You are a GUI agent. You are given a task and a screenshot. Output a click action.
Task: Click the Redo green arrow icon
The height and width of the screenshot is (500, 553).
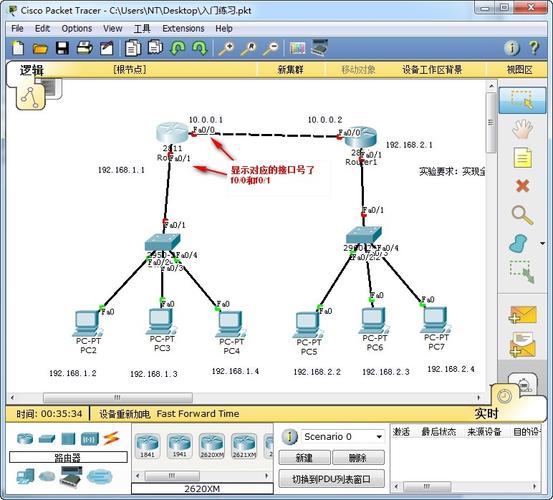[200, 48]
